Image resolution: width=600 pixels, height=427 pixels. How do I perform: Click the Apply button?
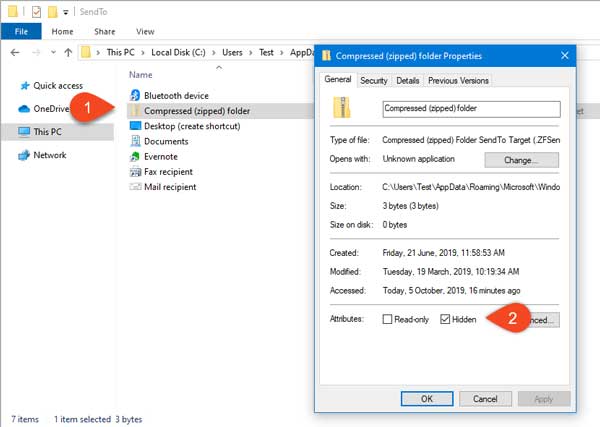click(x=544, y=399)
